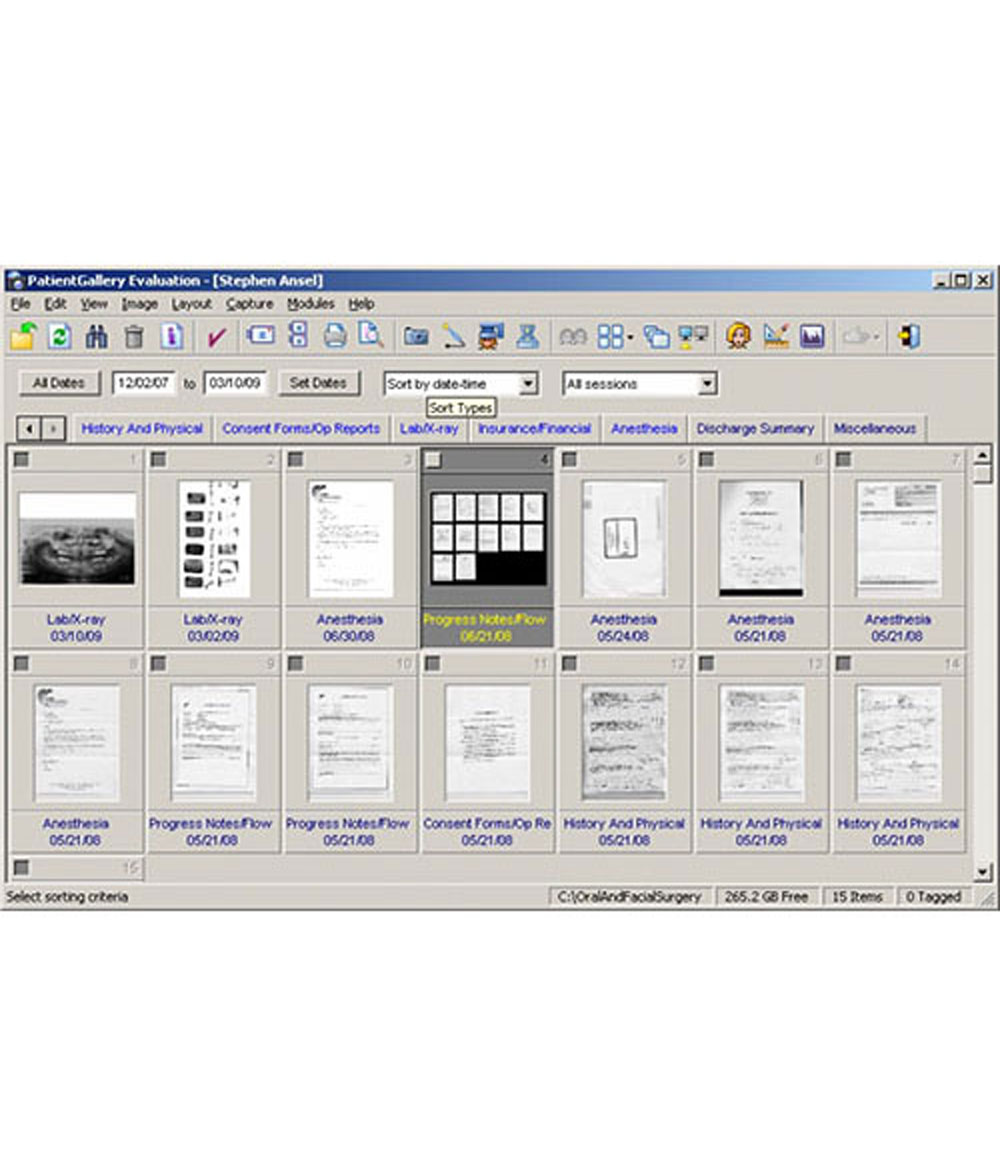
Task: Open the print preview magnifier icon
Action: pos(371,337)
